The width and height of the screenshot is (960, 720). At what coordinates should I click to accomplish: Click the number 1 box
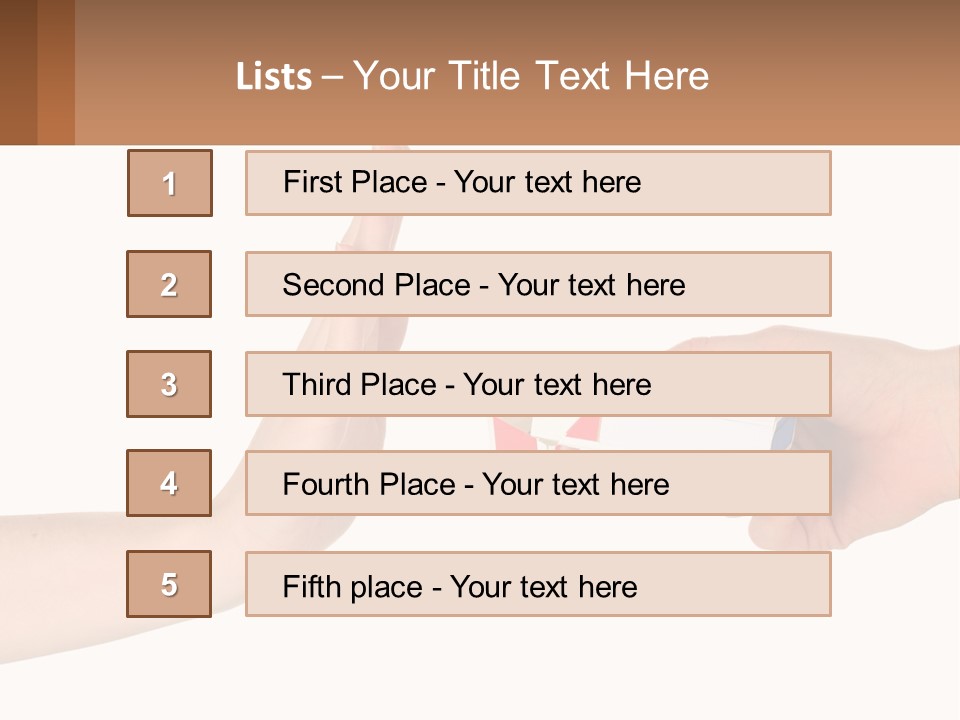170,183
